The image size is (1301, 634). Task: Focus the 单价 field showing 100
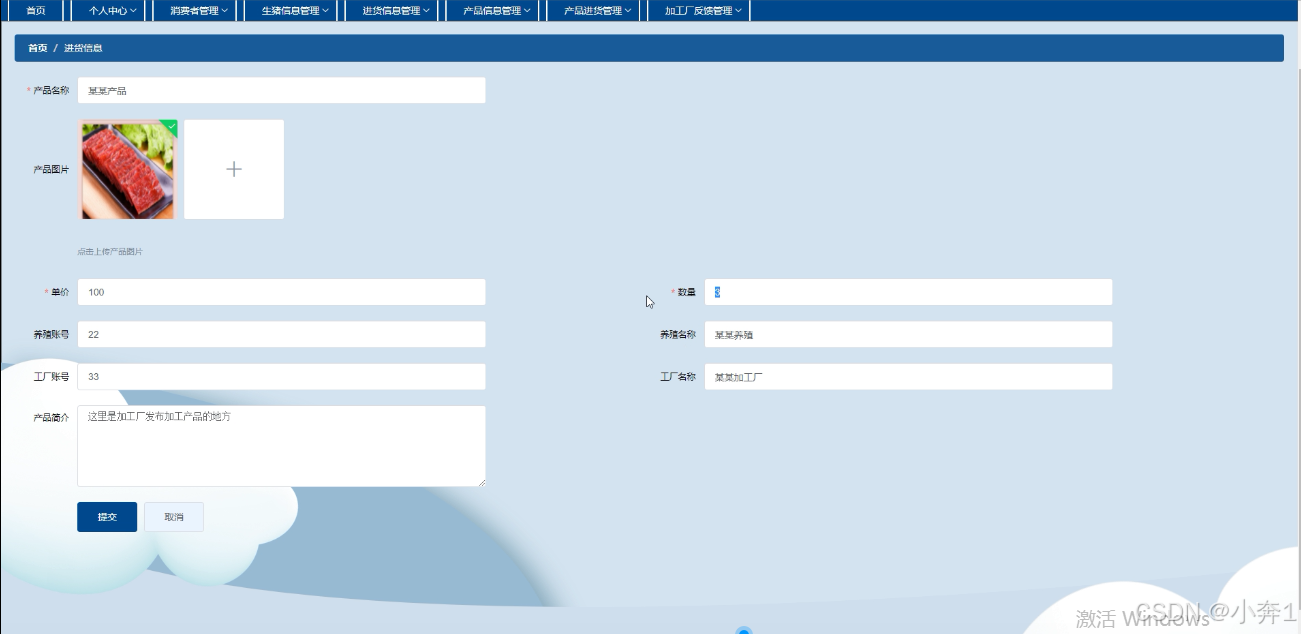point(281,292)
